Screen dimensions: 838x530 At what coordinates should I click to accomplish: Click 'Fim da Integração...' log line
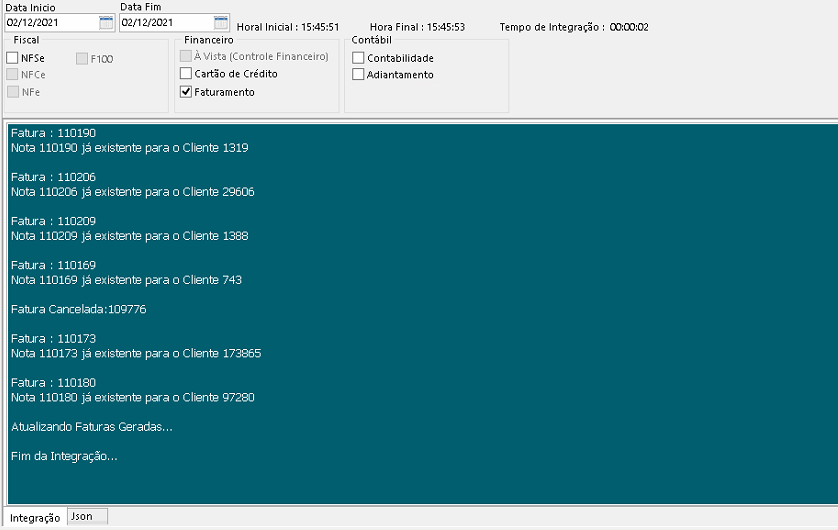pyautogui.click(x=64, y=456)
